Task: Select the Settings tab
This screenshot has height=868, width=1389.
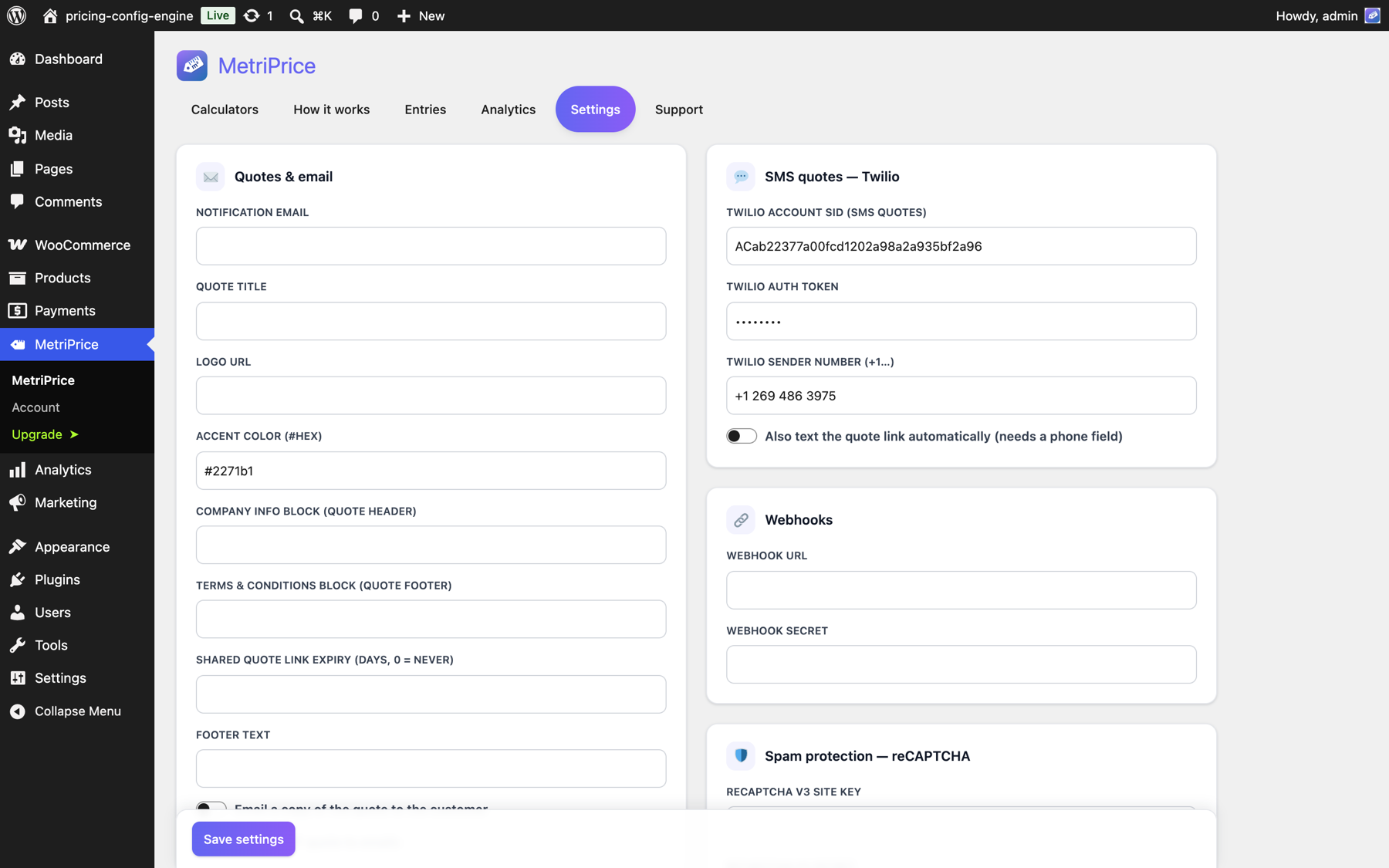Action: point(595,109)
